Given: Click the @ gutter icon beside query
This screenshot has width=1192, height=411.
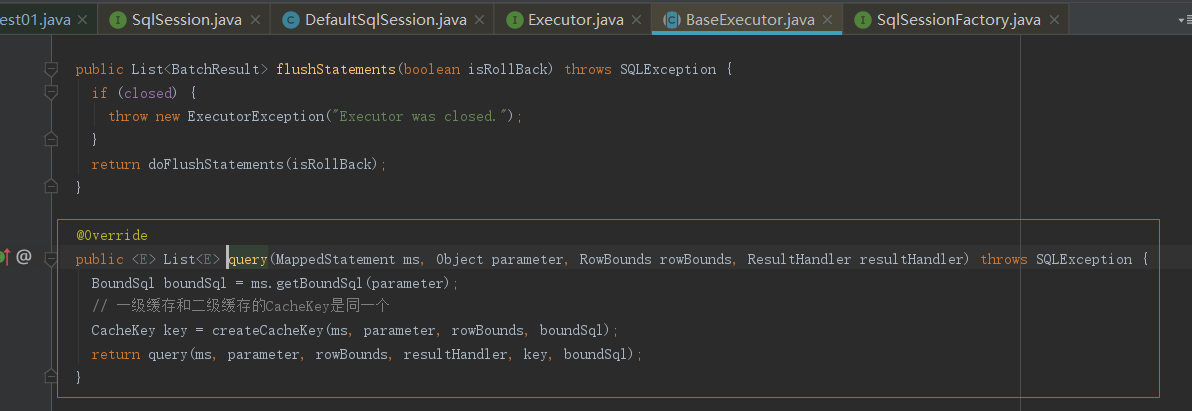Looking at the screenshot, I should 24,257.
